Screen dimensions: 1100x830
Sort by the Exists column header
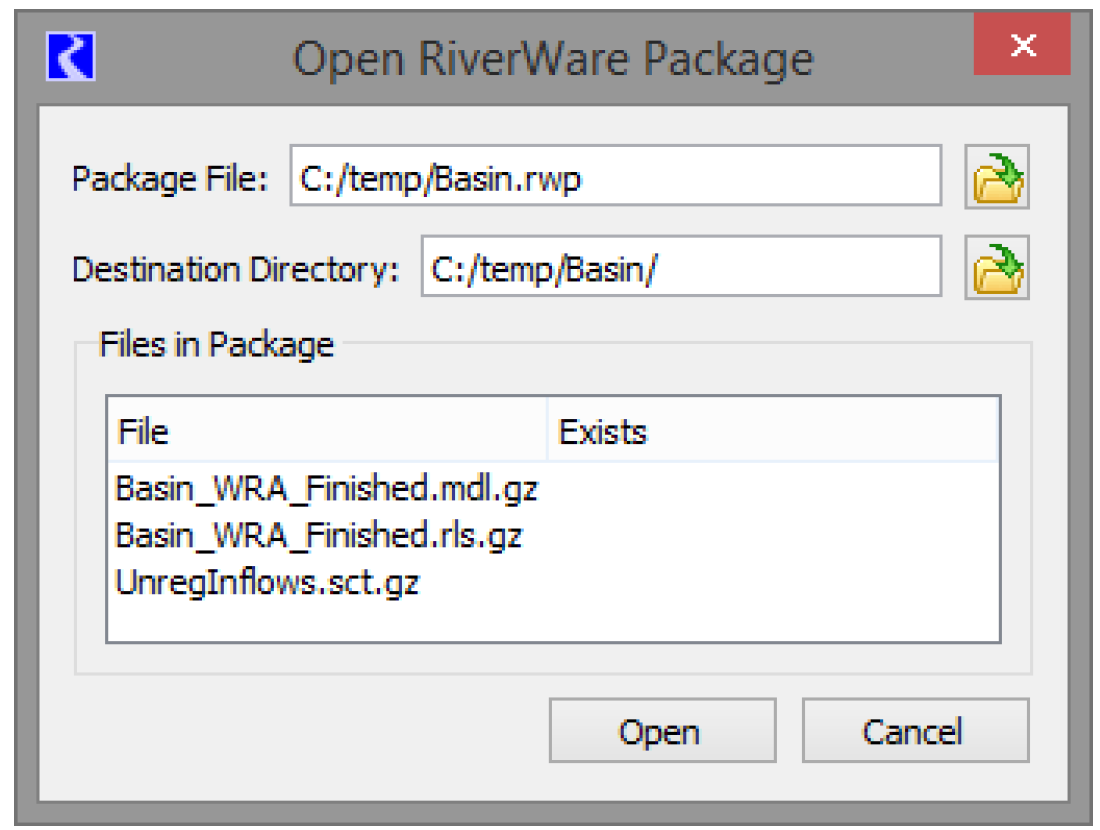[772, 432]
